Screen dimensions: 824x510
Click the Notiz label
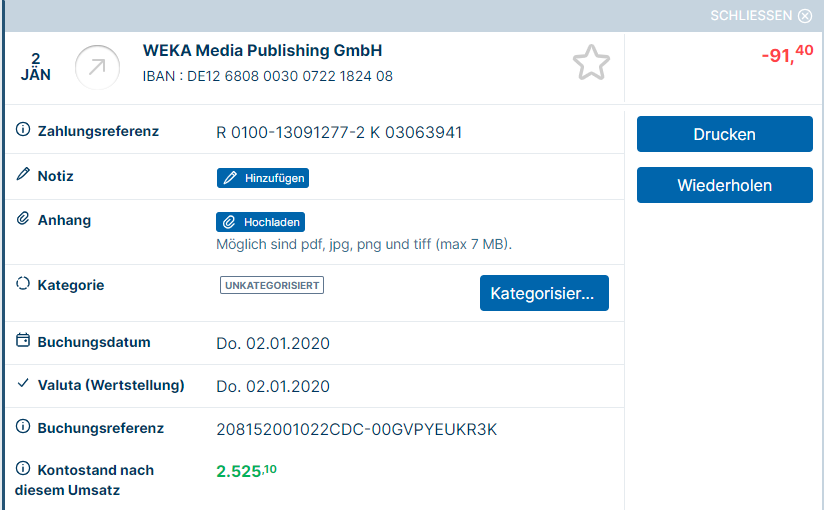55,176
